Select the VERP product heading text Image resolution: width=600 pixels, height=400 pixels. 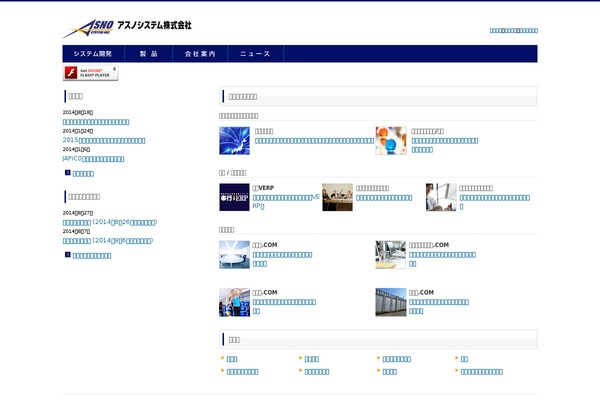[x=263, y=188]
